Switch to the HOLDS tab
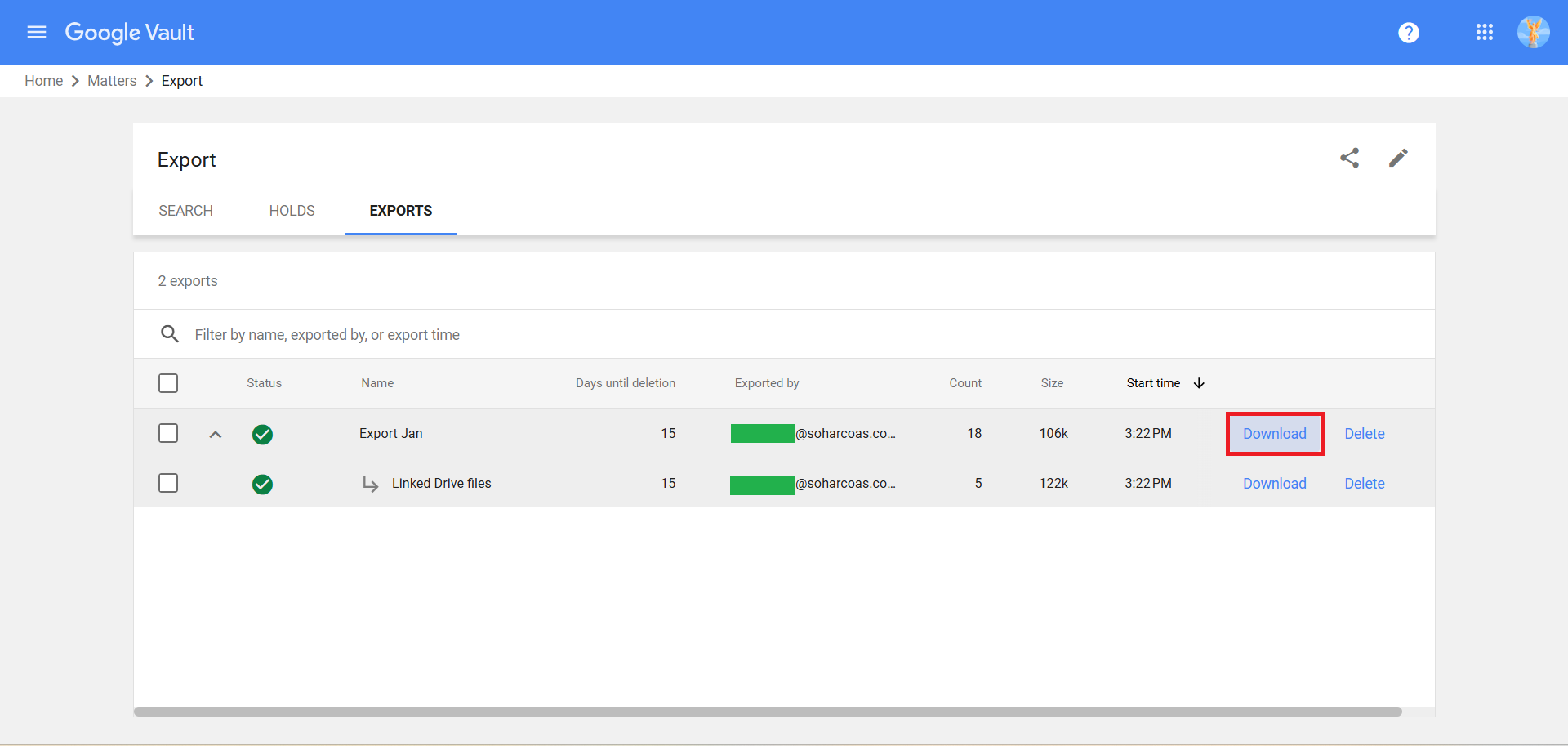The width and height of the screenshot is (1568, 746). [x=292, y=211]
